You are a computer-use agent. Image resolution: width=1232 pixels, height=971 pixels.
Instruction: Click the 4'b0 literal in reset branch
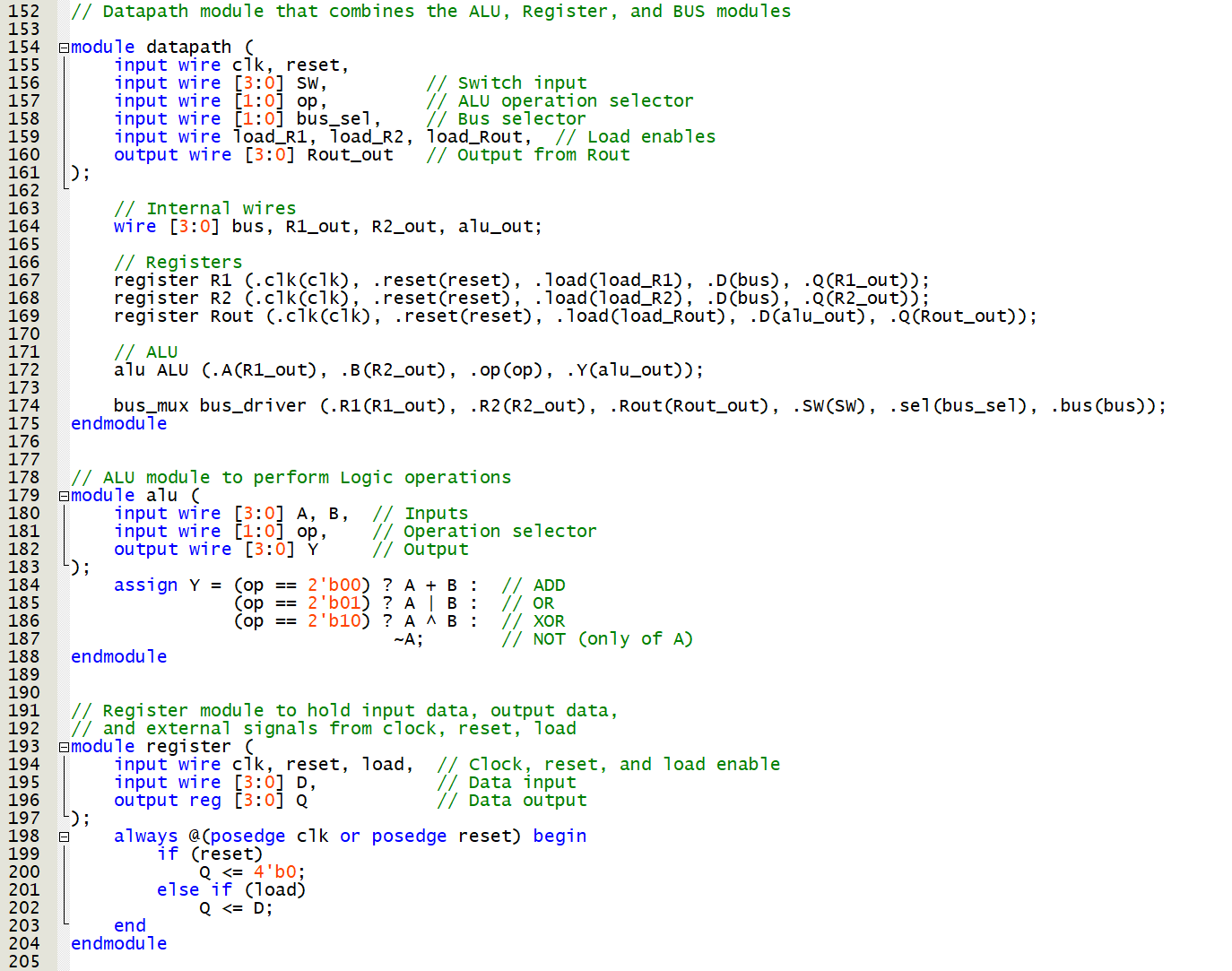tap(274, 872)
